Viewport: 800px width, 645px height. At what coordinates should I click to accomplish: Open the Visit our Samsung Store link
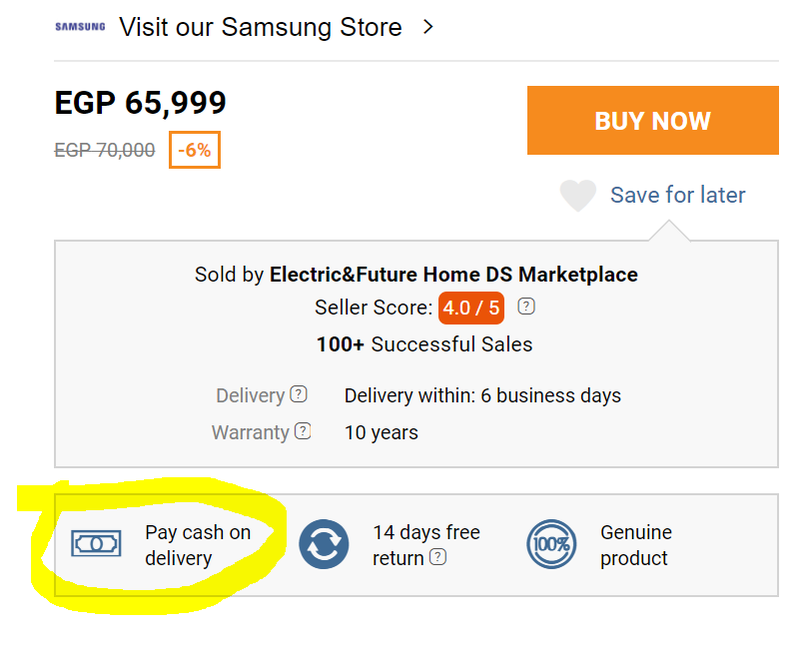pos(260,27)
